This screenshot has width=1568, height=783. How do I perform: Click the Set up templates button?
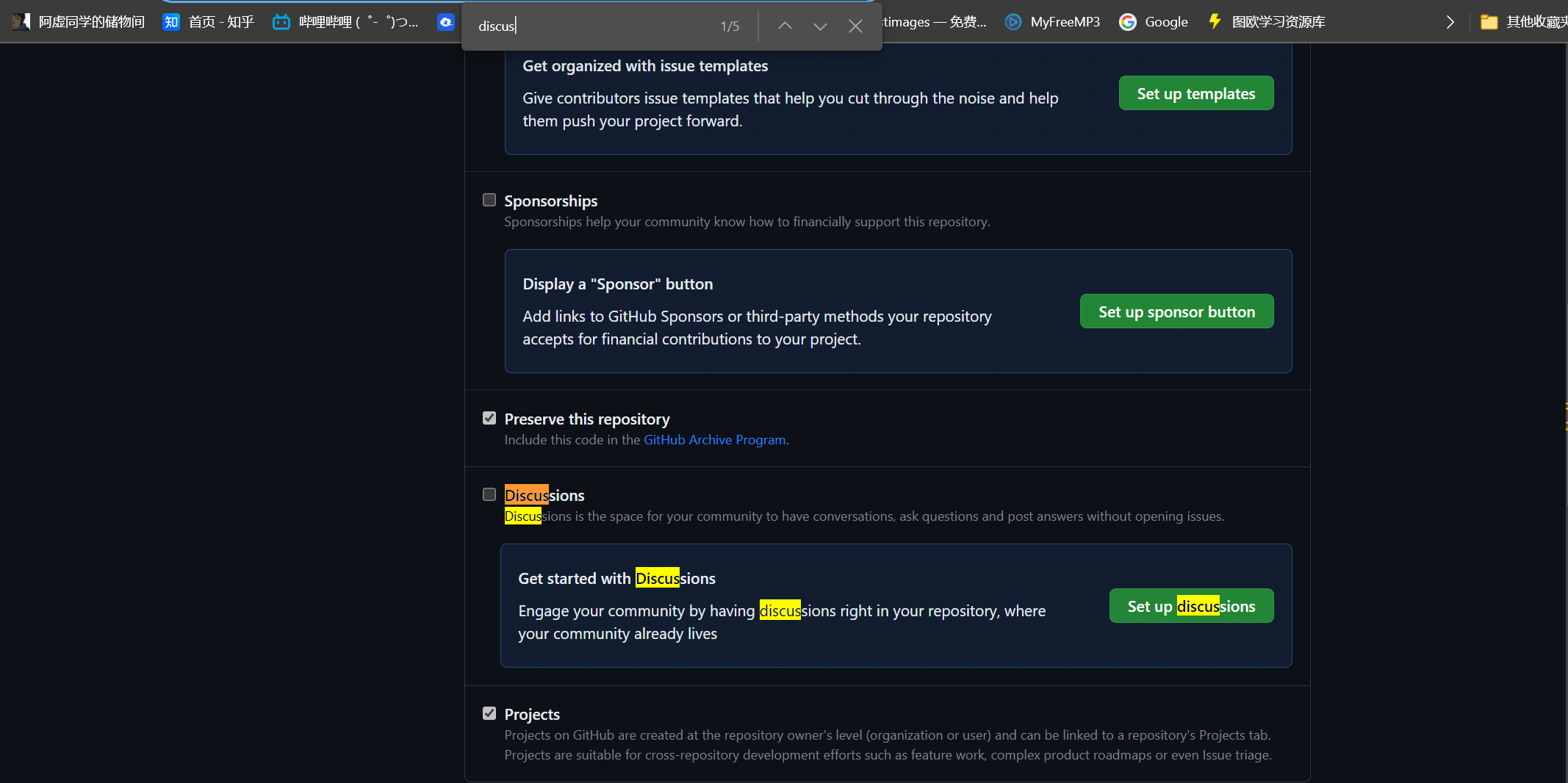1195,93
